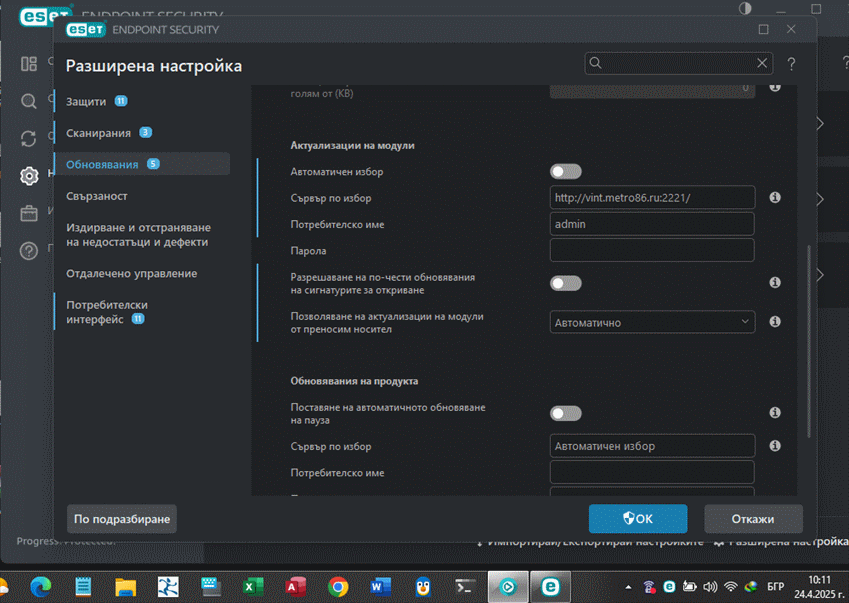Open the dashboard icon in ESET sidebar

(29, 64)
